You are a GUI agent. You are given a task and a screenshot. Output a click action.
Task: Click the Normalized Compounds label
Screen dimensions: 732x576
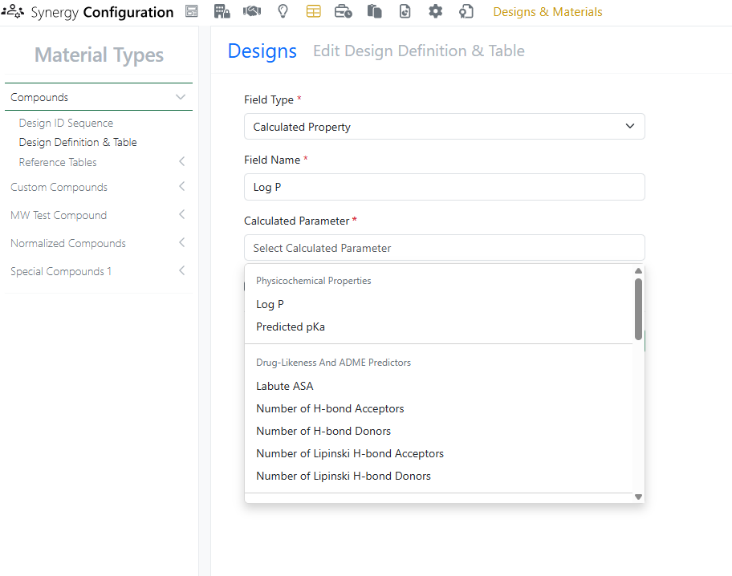68,243
